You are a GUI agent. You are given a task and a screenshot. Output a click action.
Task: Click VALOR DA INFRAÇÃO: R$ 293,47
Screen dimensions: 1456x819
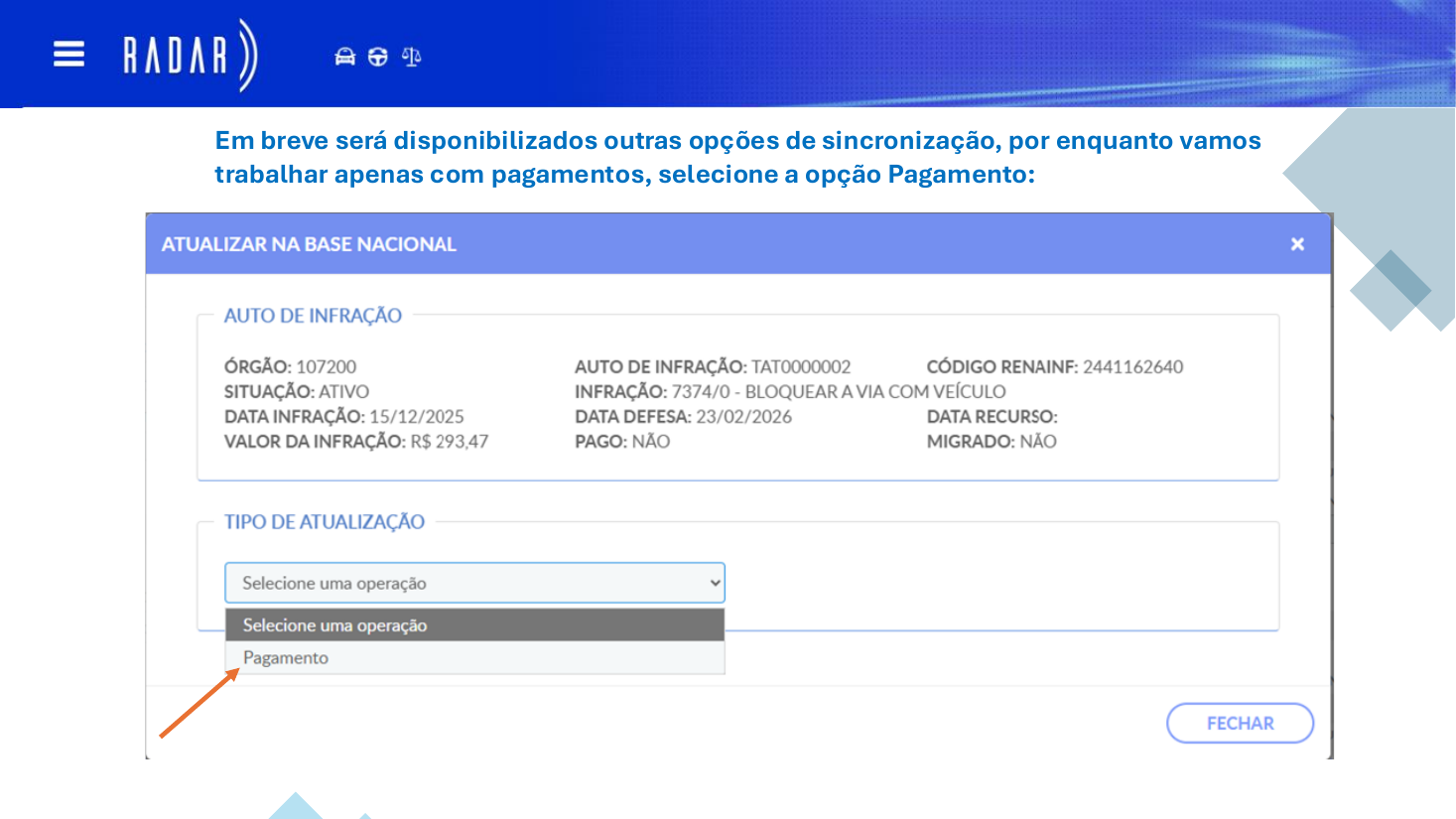click(356, 441)
